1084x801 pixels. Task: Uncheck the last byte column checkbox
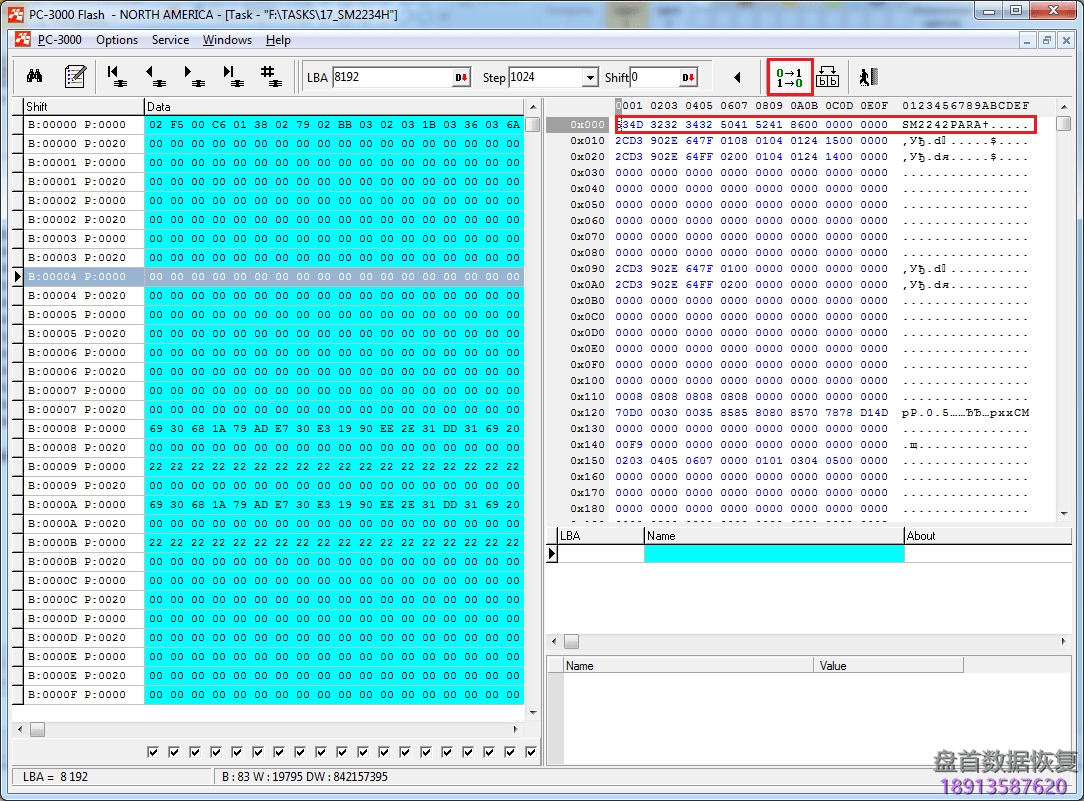531,752
